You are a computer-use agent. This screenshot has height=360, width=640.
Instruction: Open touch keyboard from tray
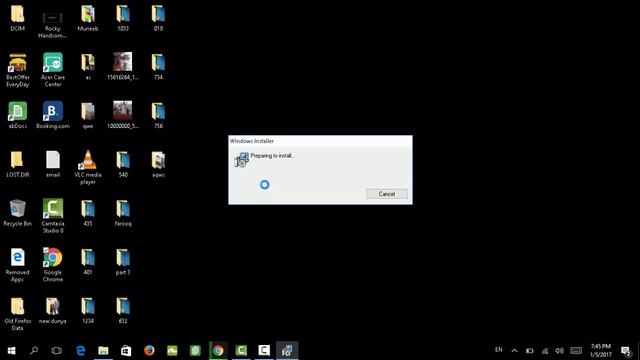pos(576,351)
